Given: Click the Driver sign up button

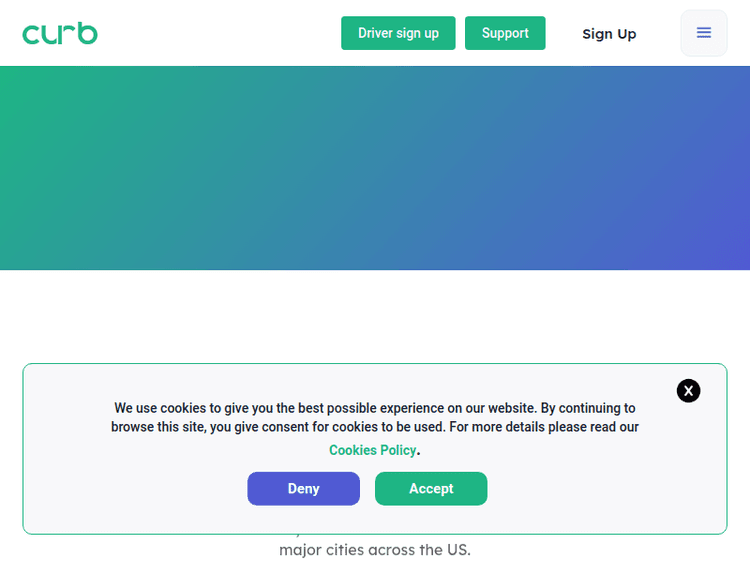Looking at the screenshot, I should [x=398, y=33].
